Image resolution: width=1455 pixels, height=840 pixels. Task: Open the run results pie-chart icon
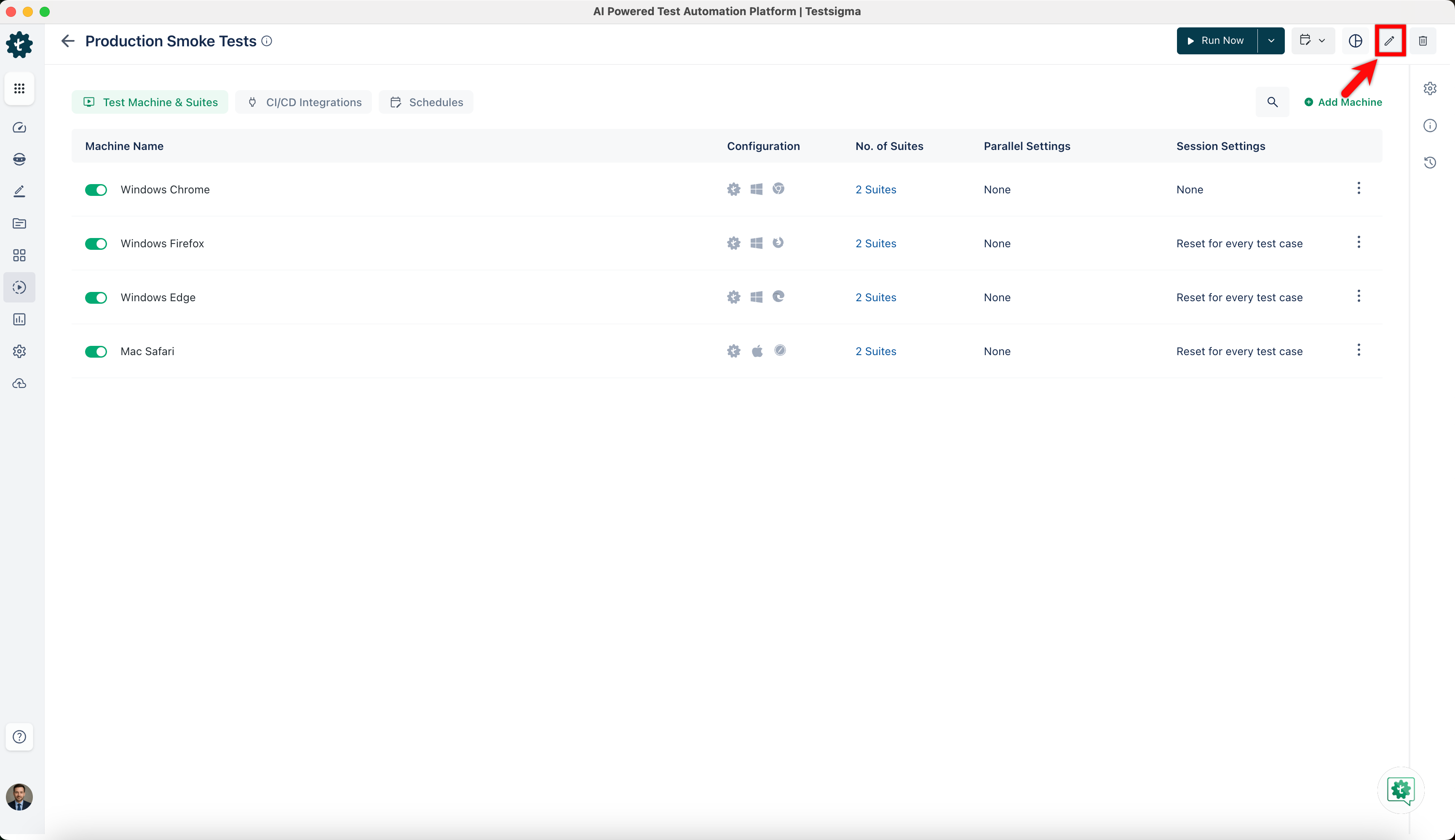click(x=1355, y=41)
